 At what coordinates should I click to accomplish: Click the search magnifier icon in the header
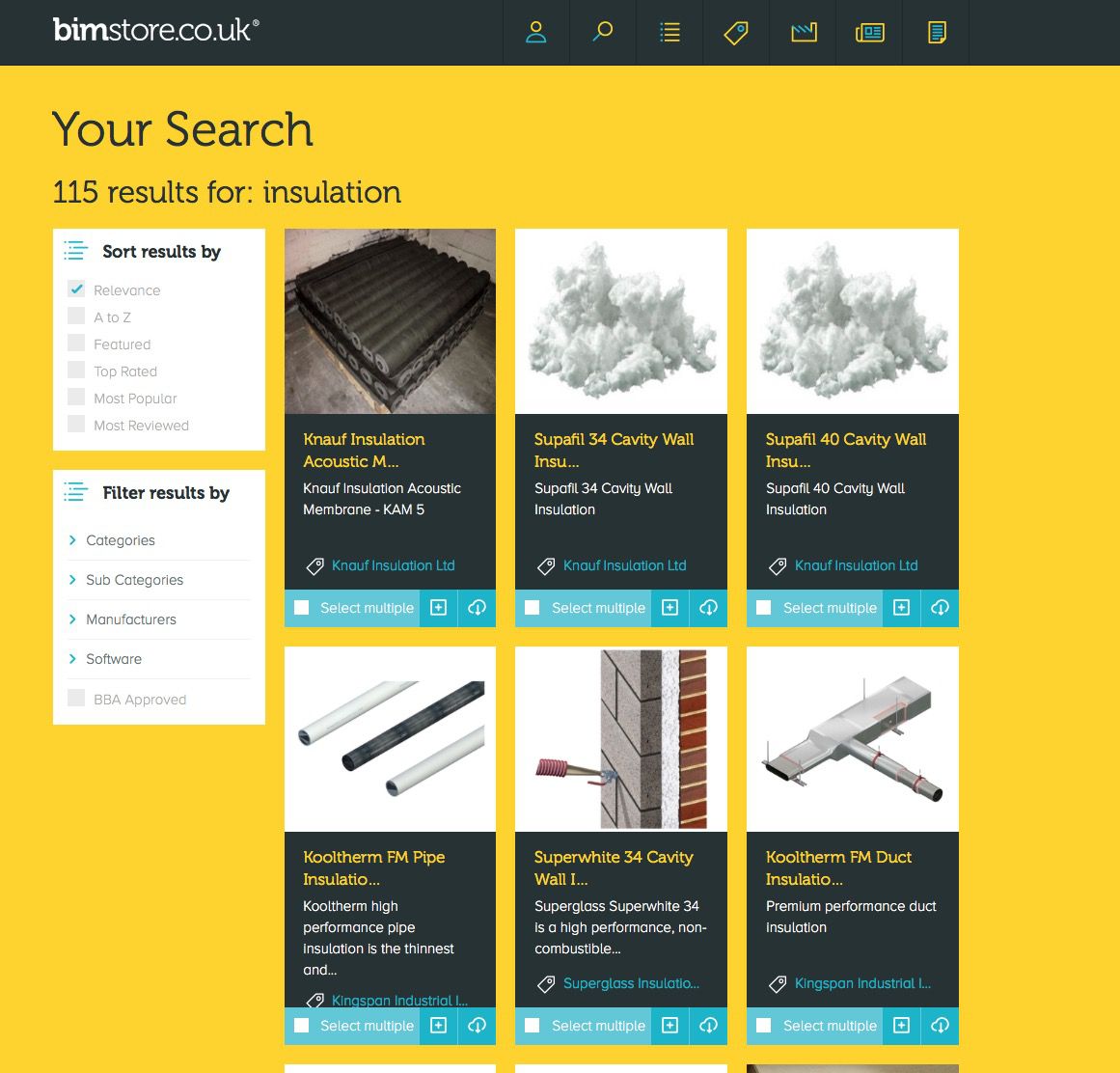pos(602,32)
